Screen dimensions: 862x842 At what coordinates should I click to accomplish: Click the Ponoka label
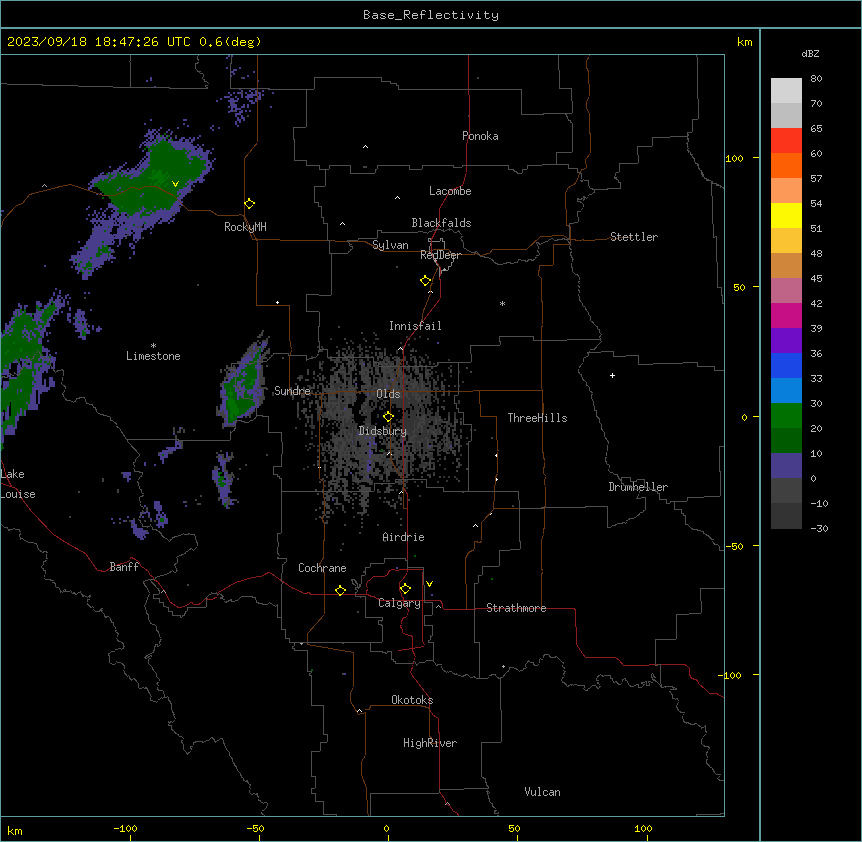click(480, 136)
